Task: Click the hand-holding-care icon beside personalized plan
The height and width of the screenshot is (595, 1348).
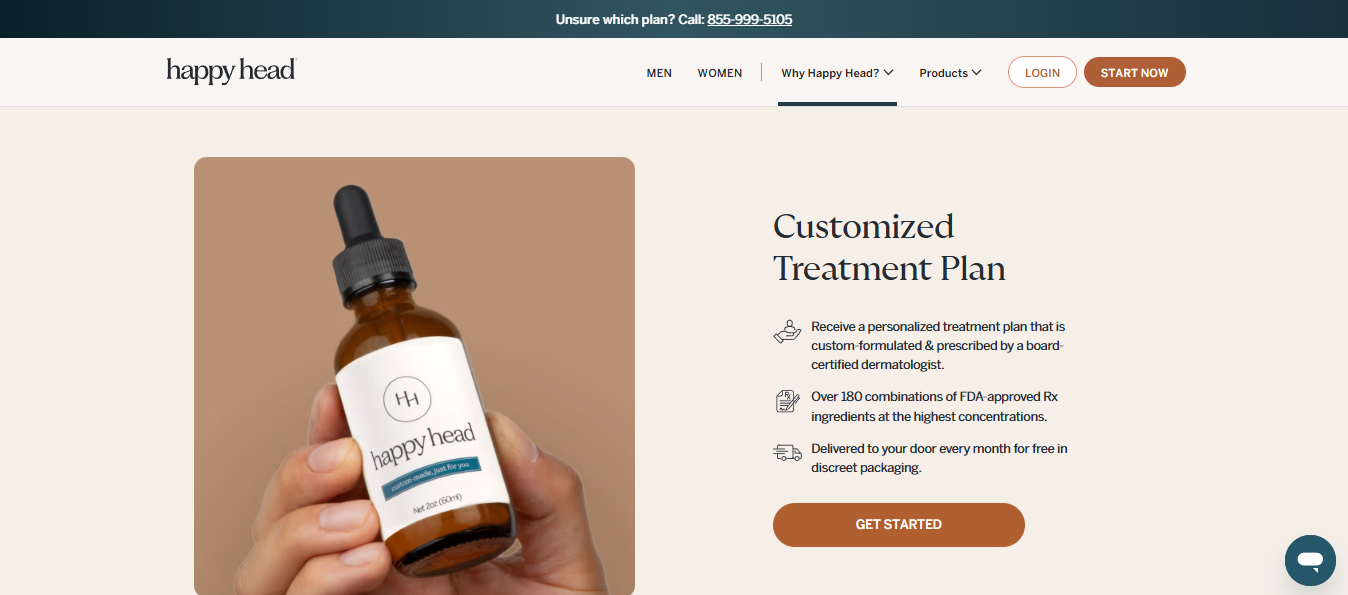Action: point(788,332)
